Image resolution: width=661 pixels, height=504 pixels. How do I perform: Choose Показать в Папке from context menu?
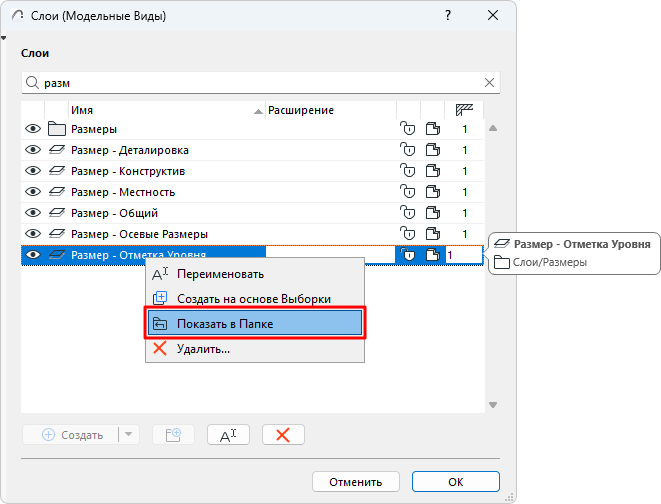pyautogui.click(x=255, y=323)
